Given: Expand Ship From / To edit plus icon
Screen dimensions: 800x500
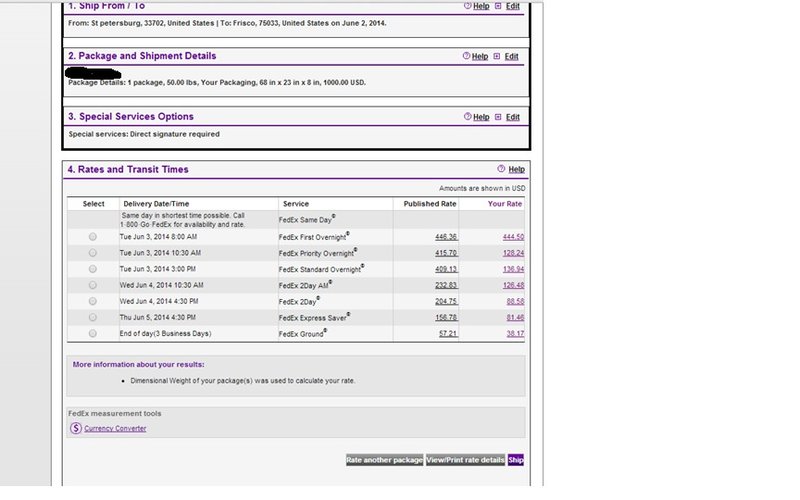Looking at the screenshot, I should point(498,6).
